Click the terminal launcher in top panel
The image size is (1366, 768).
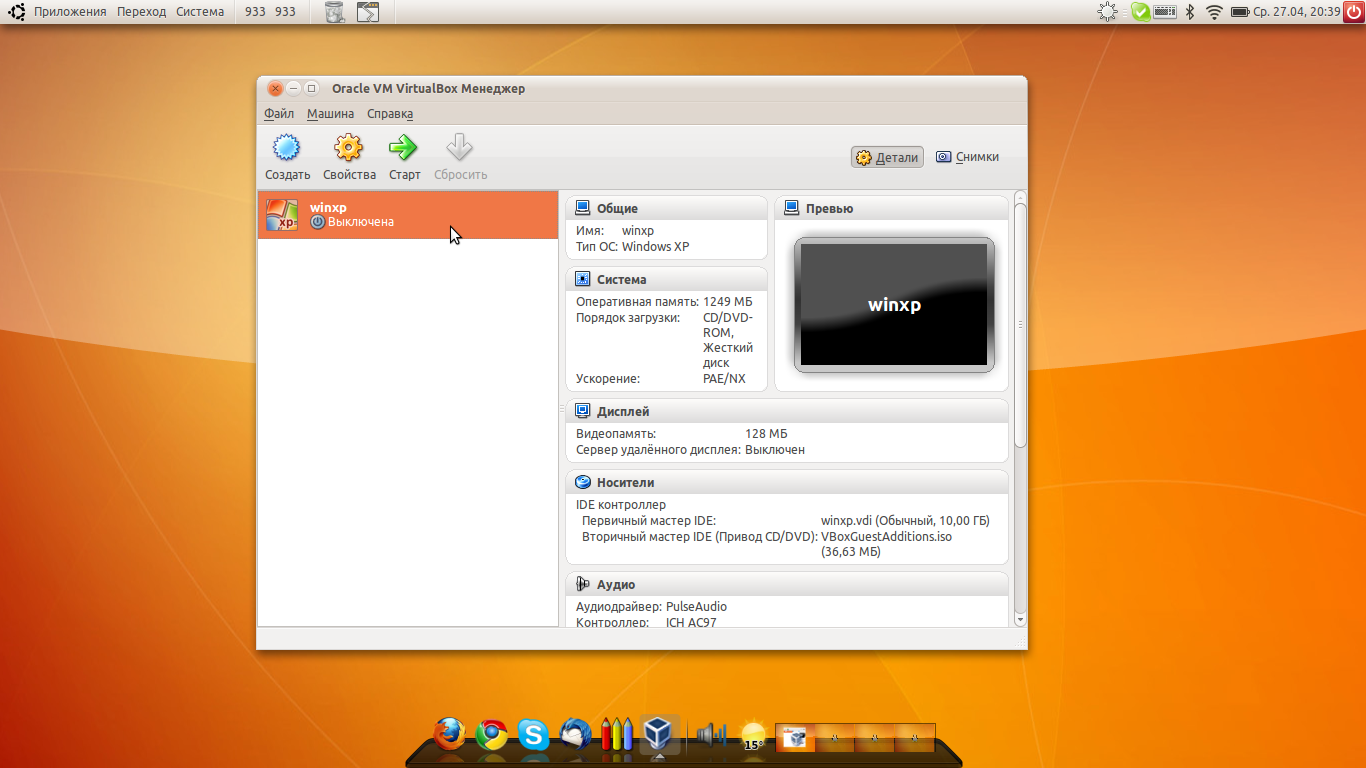click(368, 12)
